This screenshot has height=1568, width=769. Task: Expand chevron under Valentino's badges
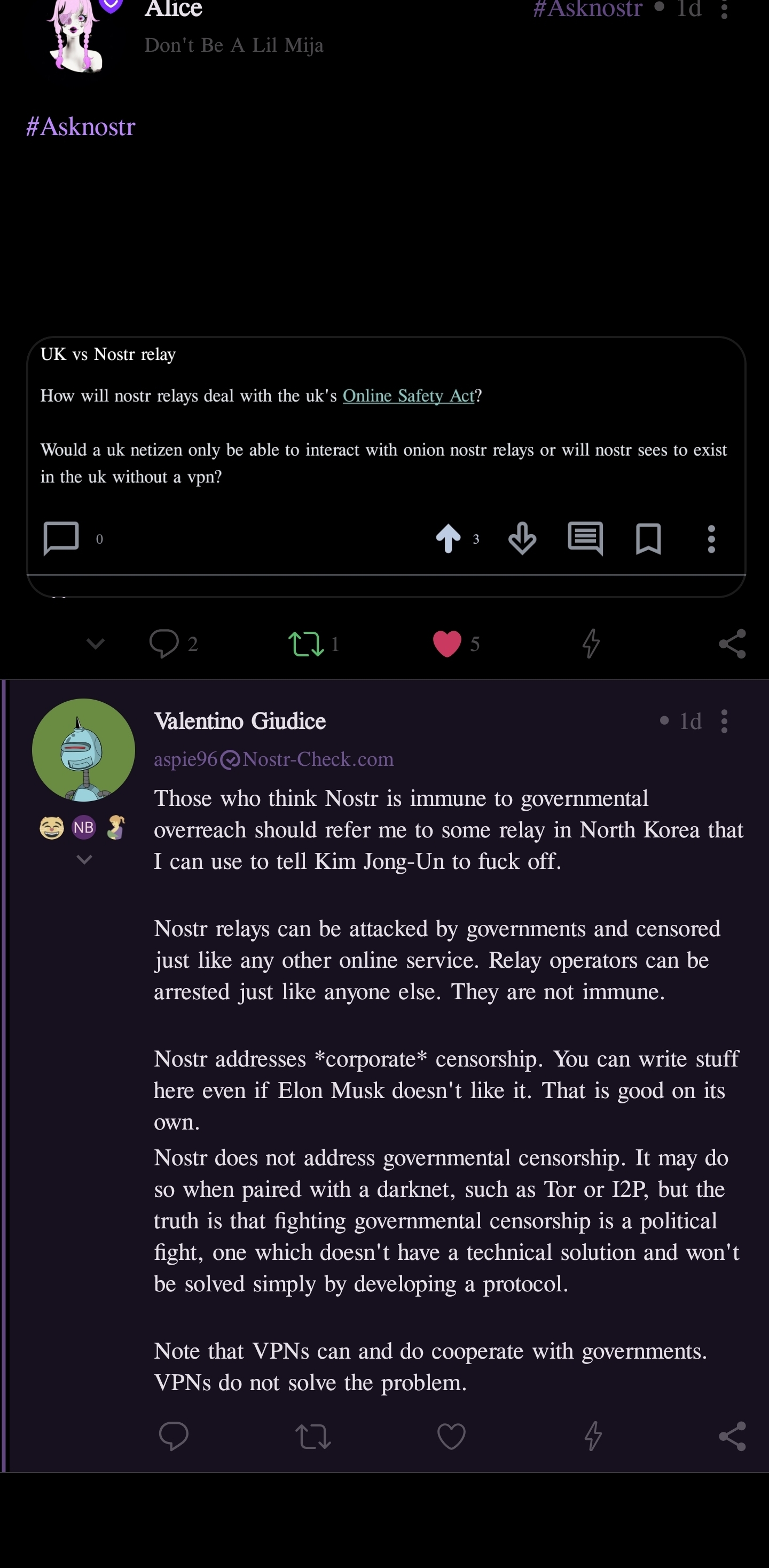coord(84,859)
